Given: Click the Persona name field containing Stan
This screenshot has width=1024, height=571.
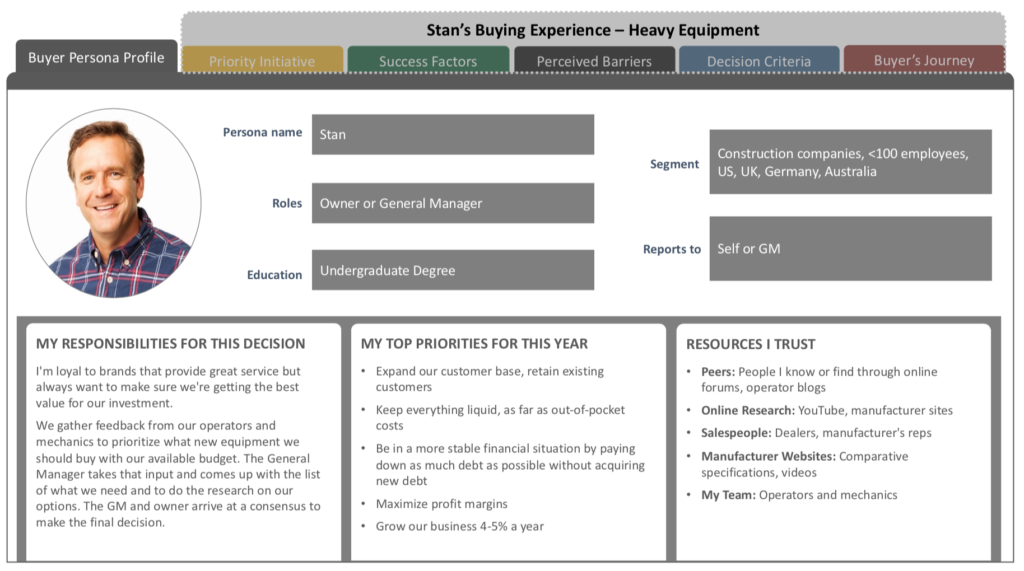Looking at the screenshot, I should point(453,135).
